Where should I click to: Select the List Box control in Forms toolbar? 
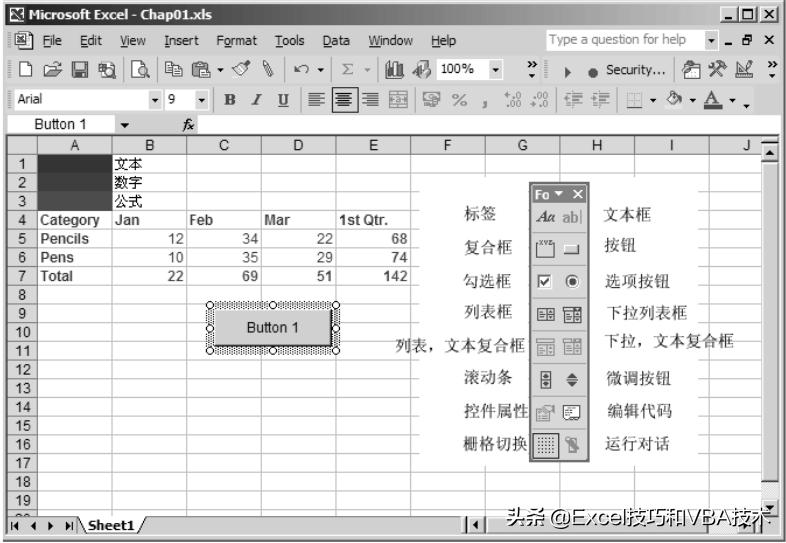point(545,314)
